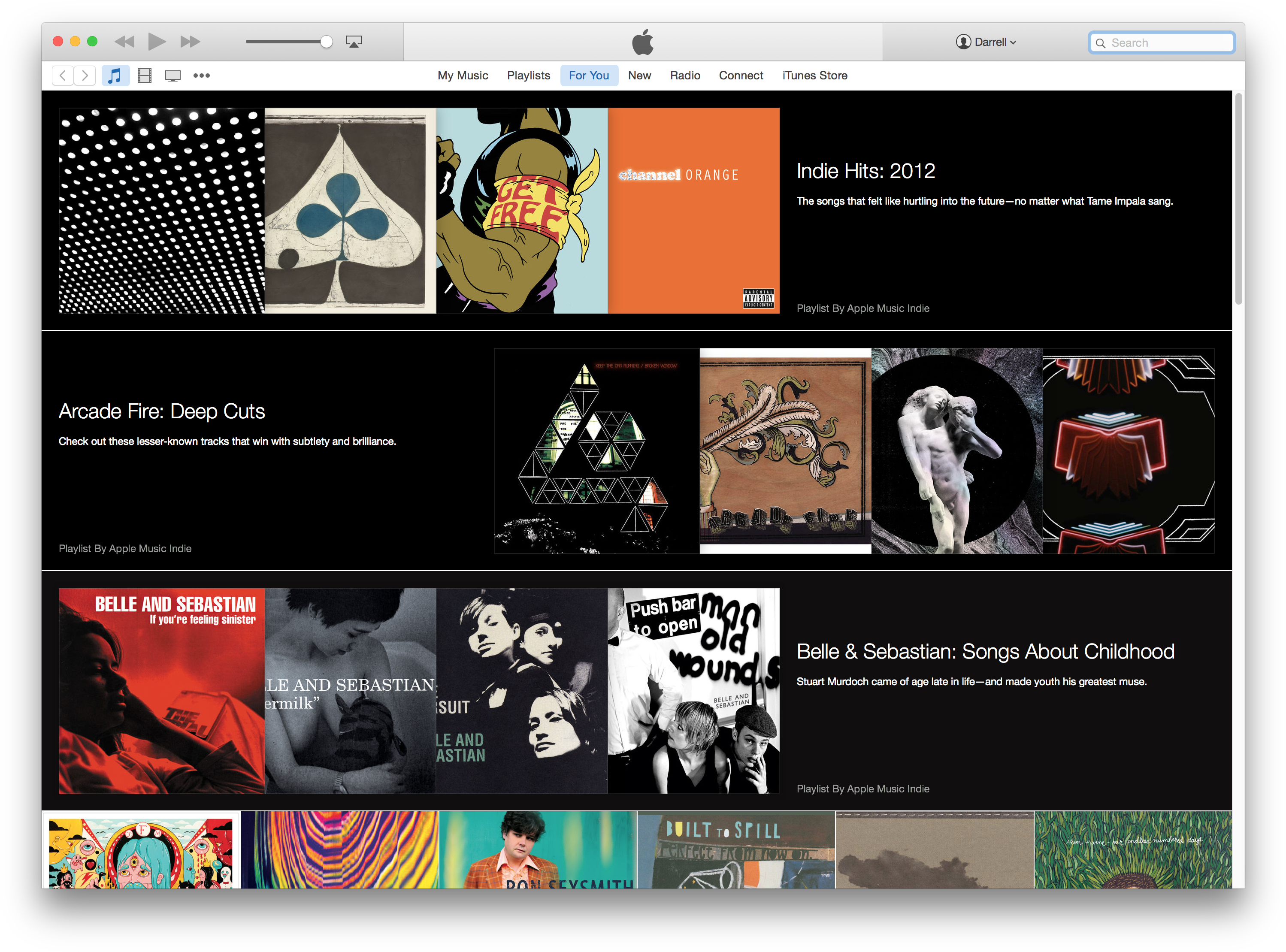Viewport: 1286px width, 952px height.
Task: Click the magnifier icon in the search box
Action: click(x=1100, y=43)
